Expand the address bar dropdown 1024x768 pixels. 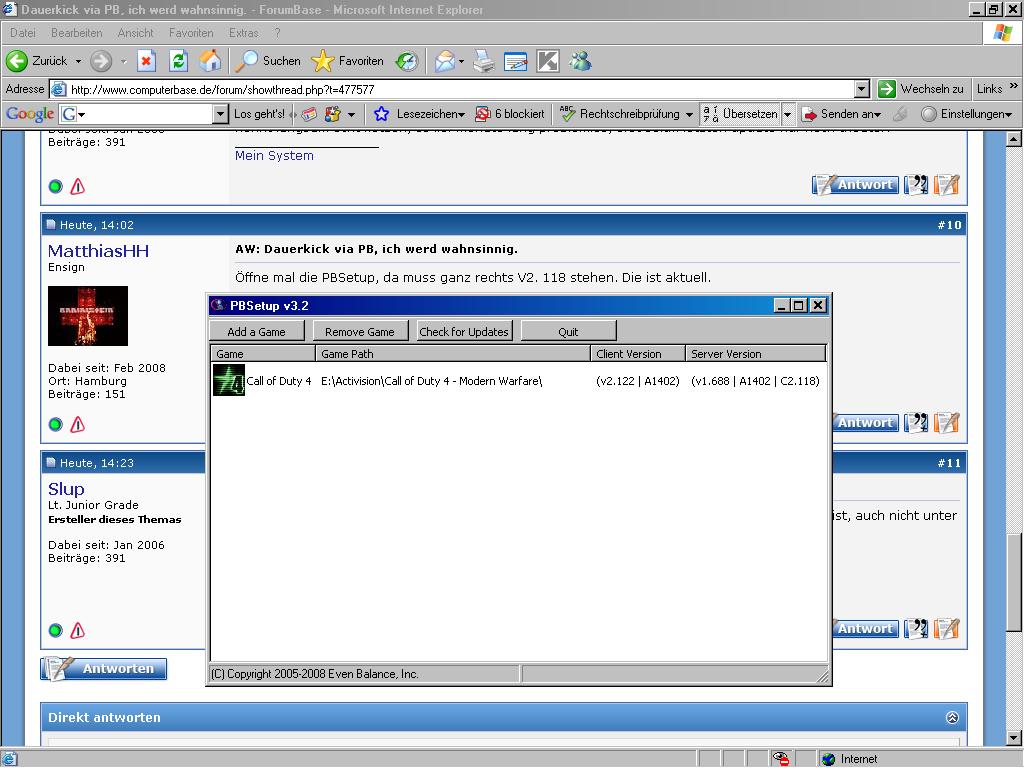[x=861, y=89]
